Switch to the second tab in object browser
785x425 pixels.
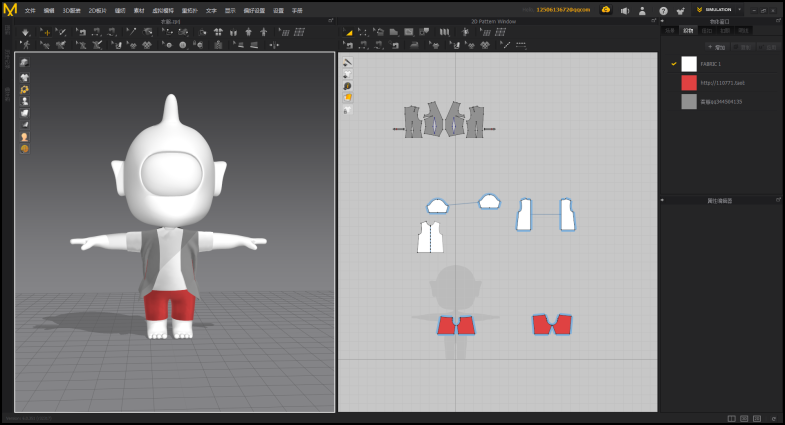688,31
